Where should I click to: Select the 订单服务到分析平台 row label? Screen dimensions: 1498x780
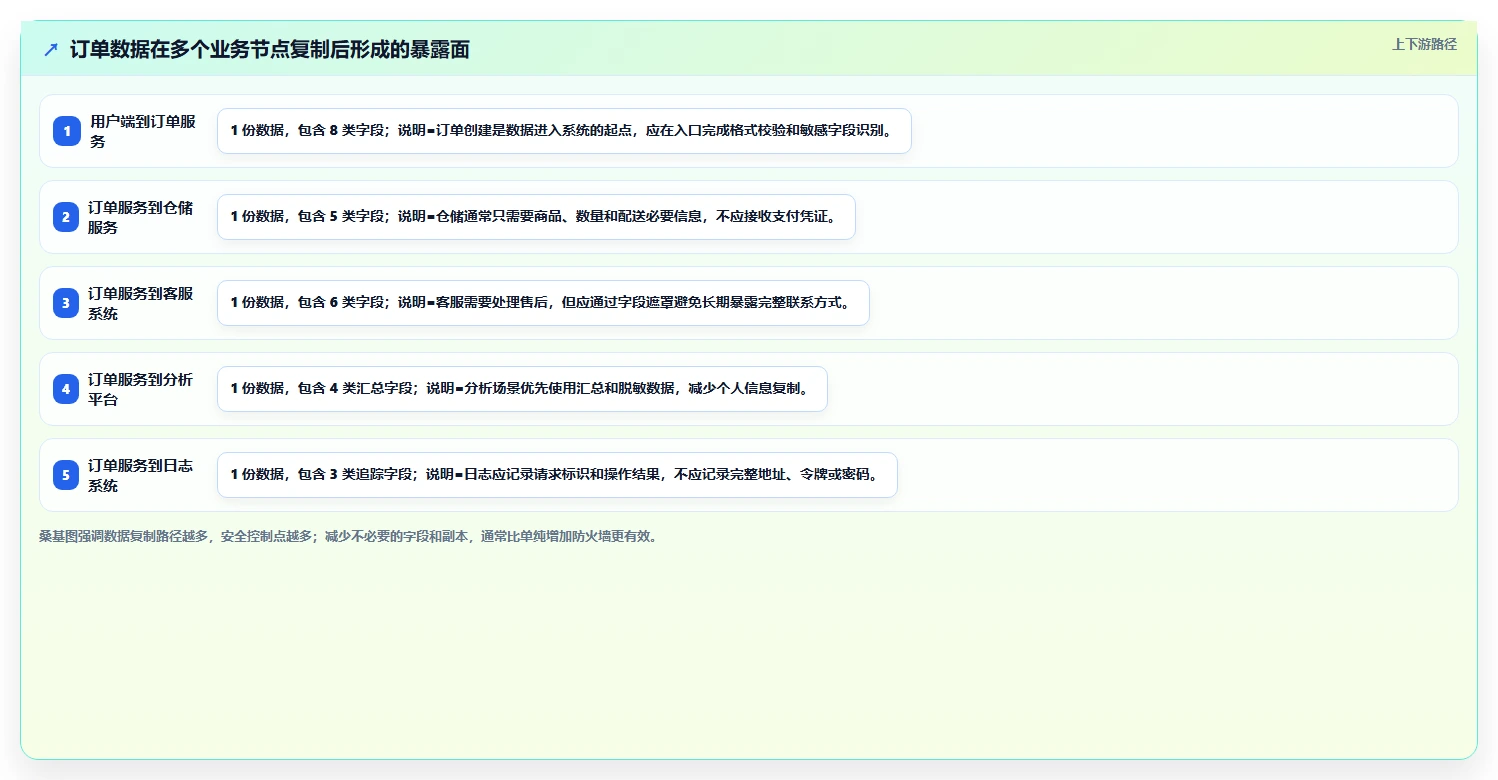141,389
